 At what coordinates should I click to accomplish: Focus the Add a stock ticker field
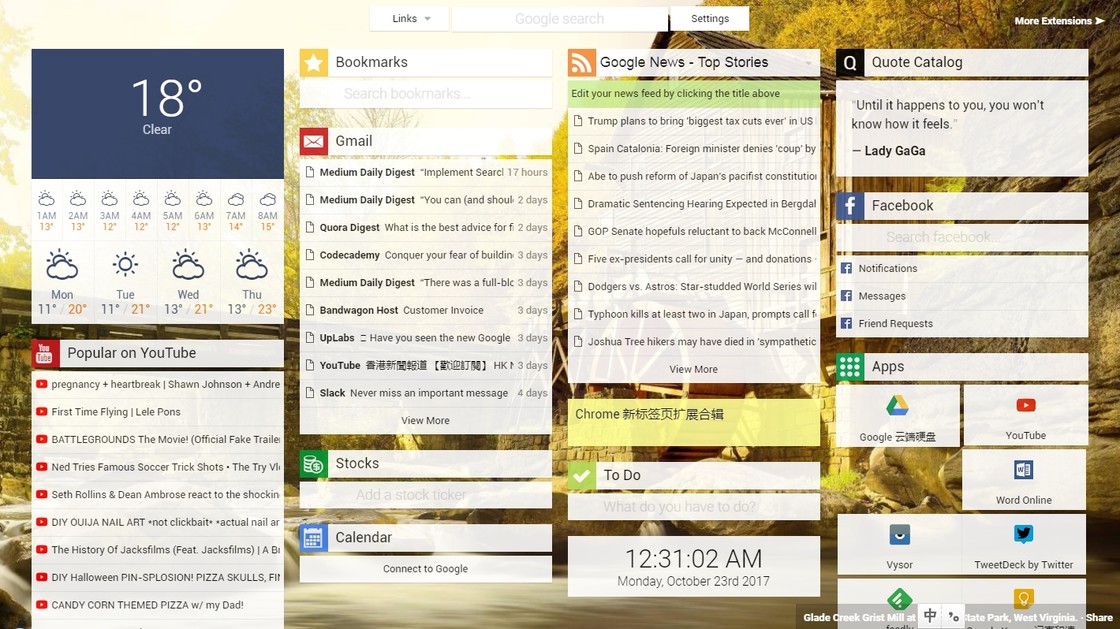[426, 495]
